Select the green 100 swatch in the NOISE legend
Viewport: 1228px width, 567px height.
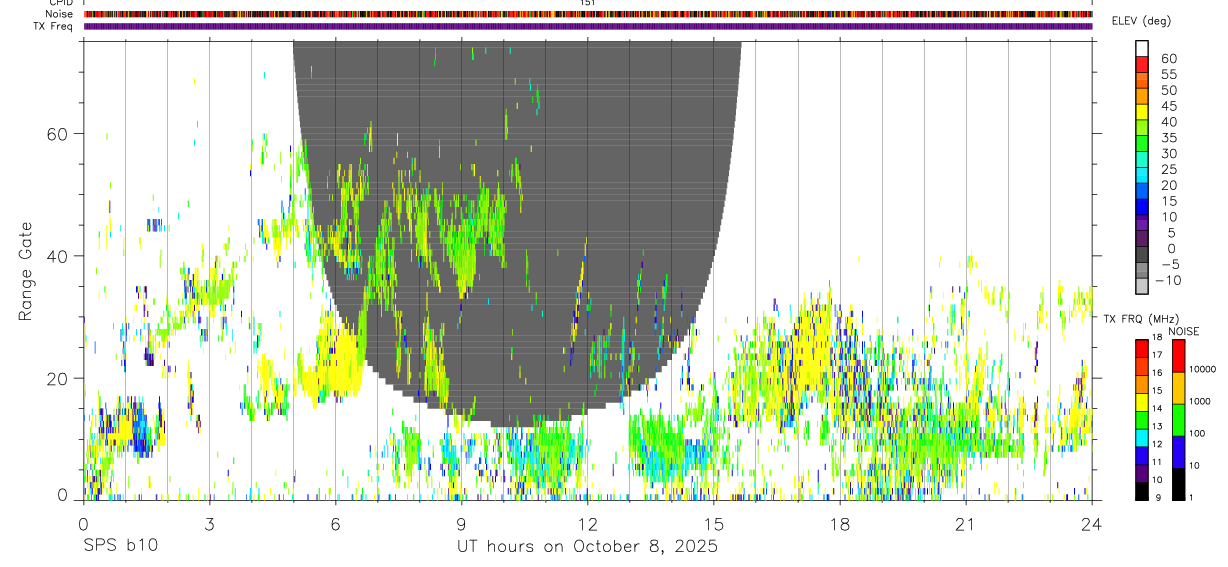[1178, 420]
